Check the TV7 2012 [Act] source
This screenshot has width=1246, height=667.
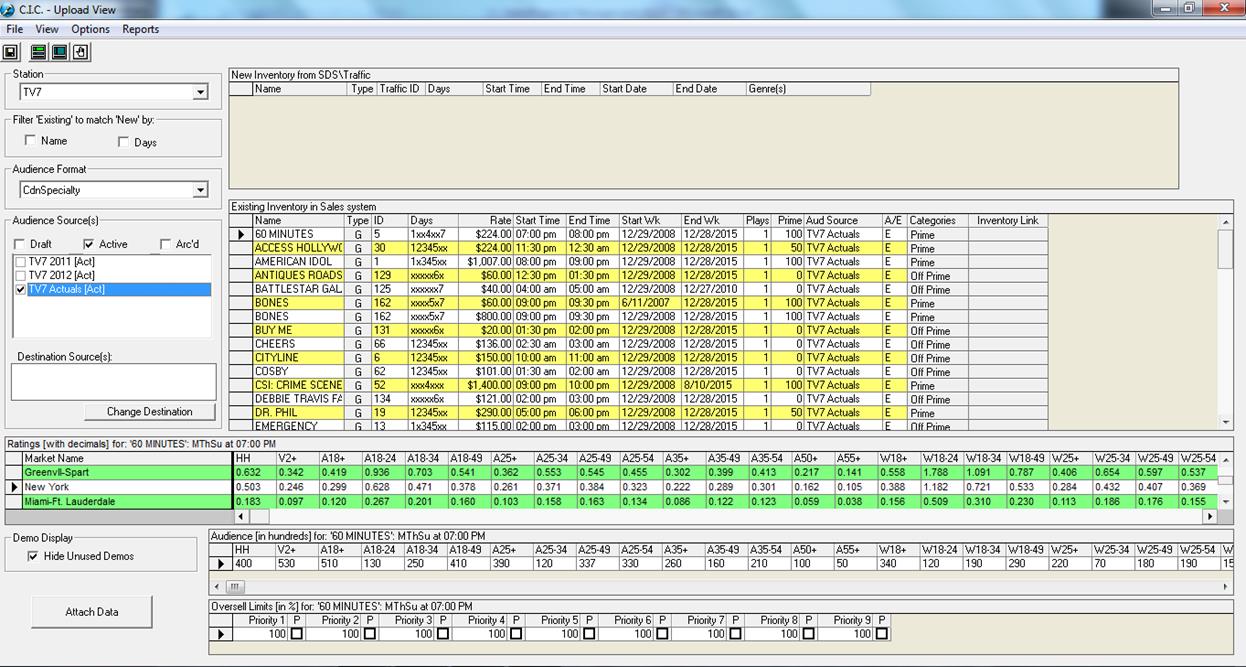pos(21,275)
